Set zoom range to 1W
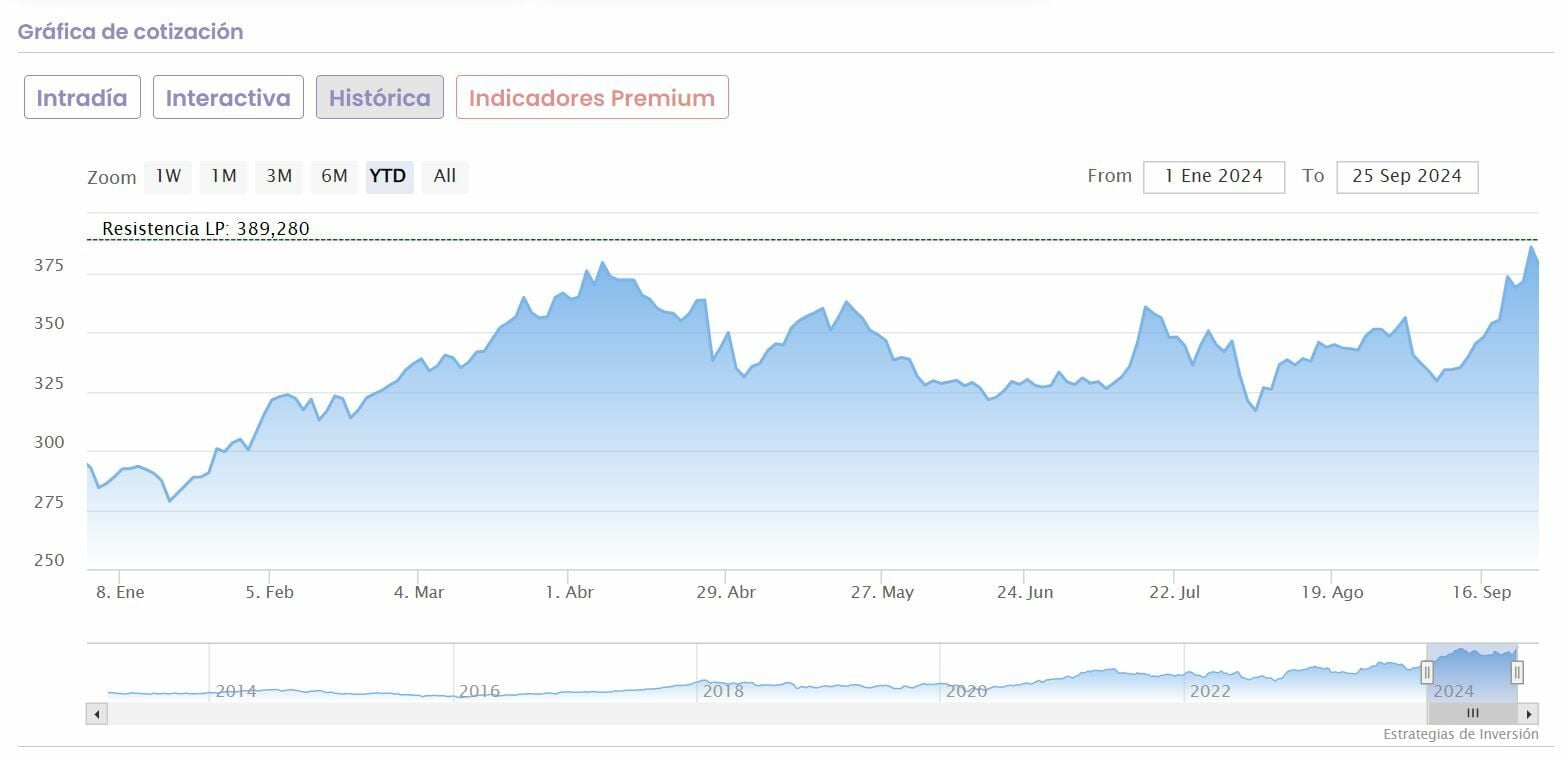 coord(168,176)
